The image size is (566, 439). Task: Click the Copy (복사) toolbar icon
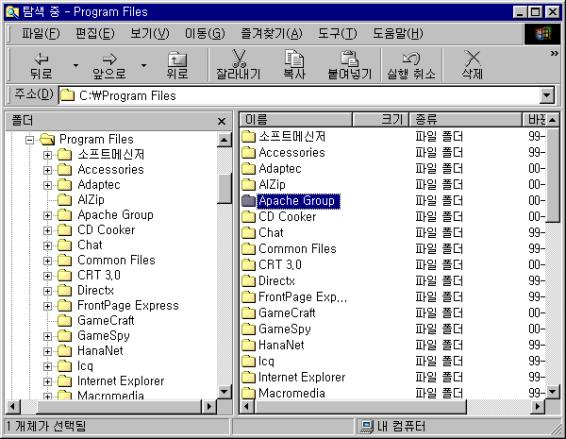(294, 58)
